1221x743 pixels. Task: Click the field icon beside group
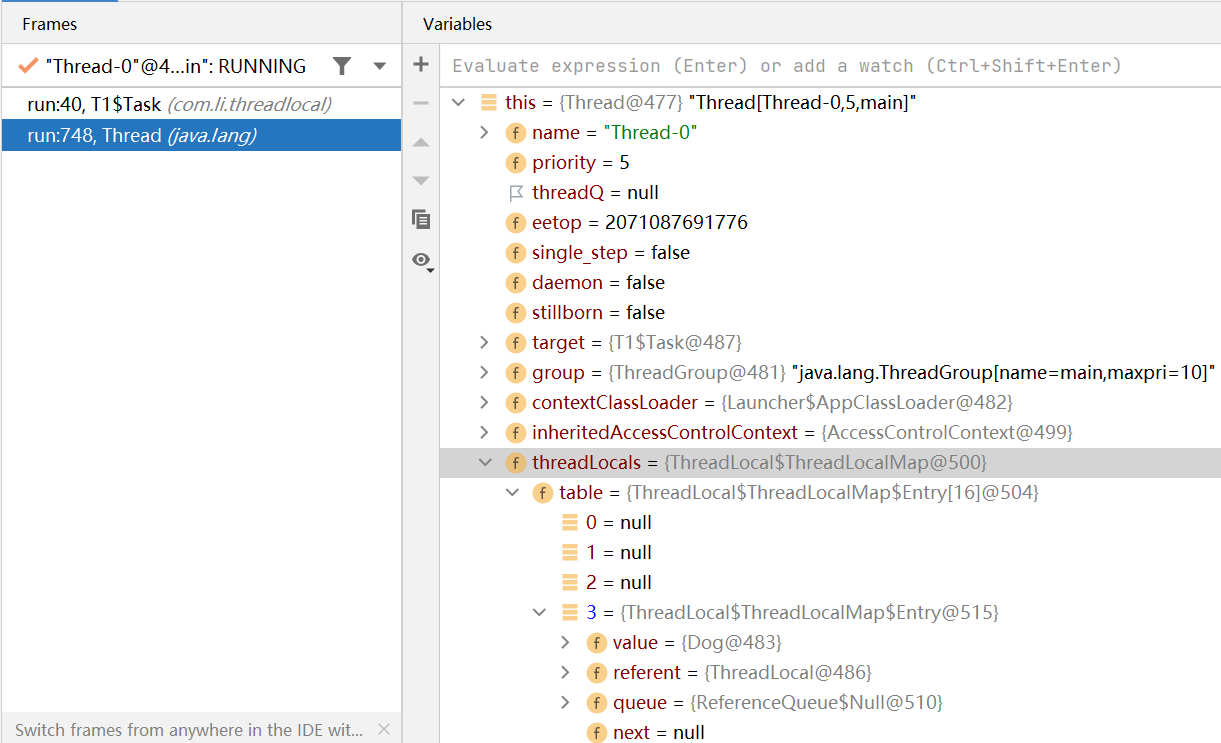coord(516,373)
